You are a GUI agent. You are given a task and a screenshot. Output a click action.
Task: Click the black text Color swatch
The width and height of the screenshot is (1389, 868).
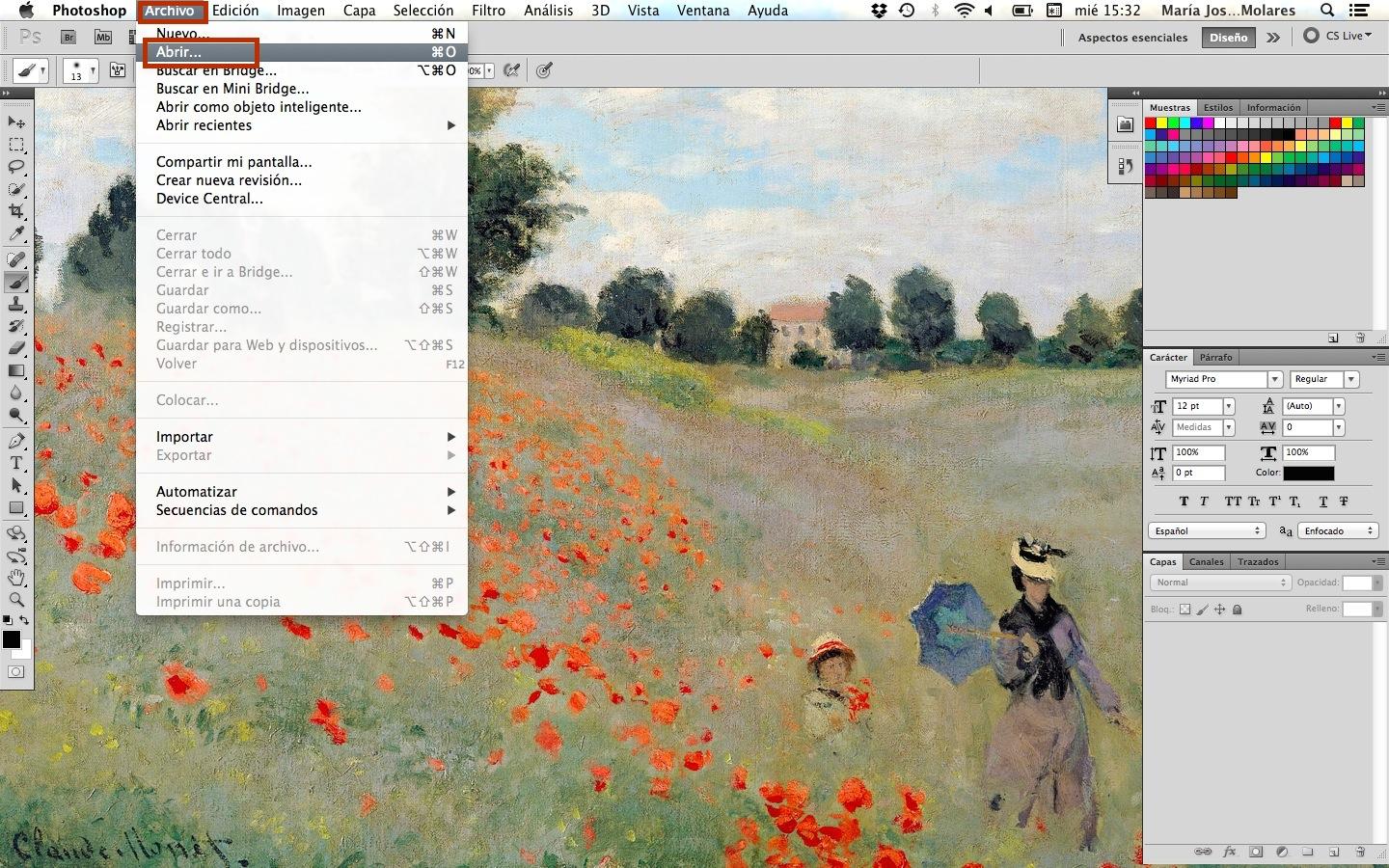click(1308, 474)
